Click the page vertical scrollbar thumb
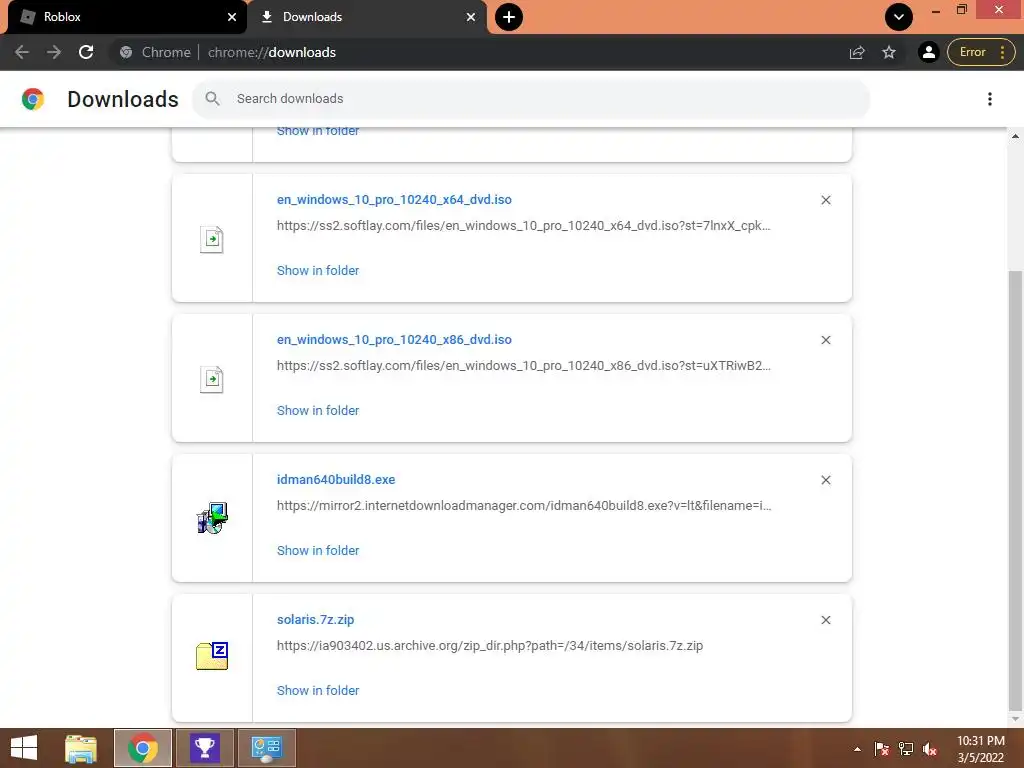 [1015, 490]
